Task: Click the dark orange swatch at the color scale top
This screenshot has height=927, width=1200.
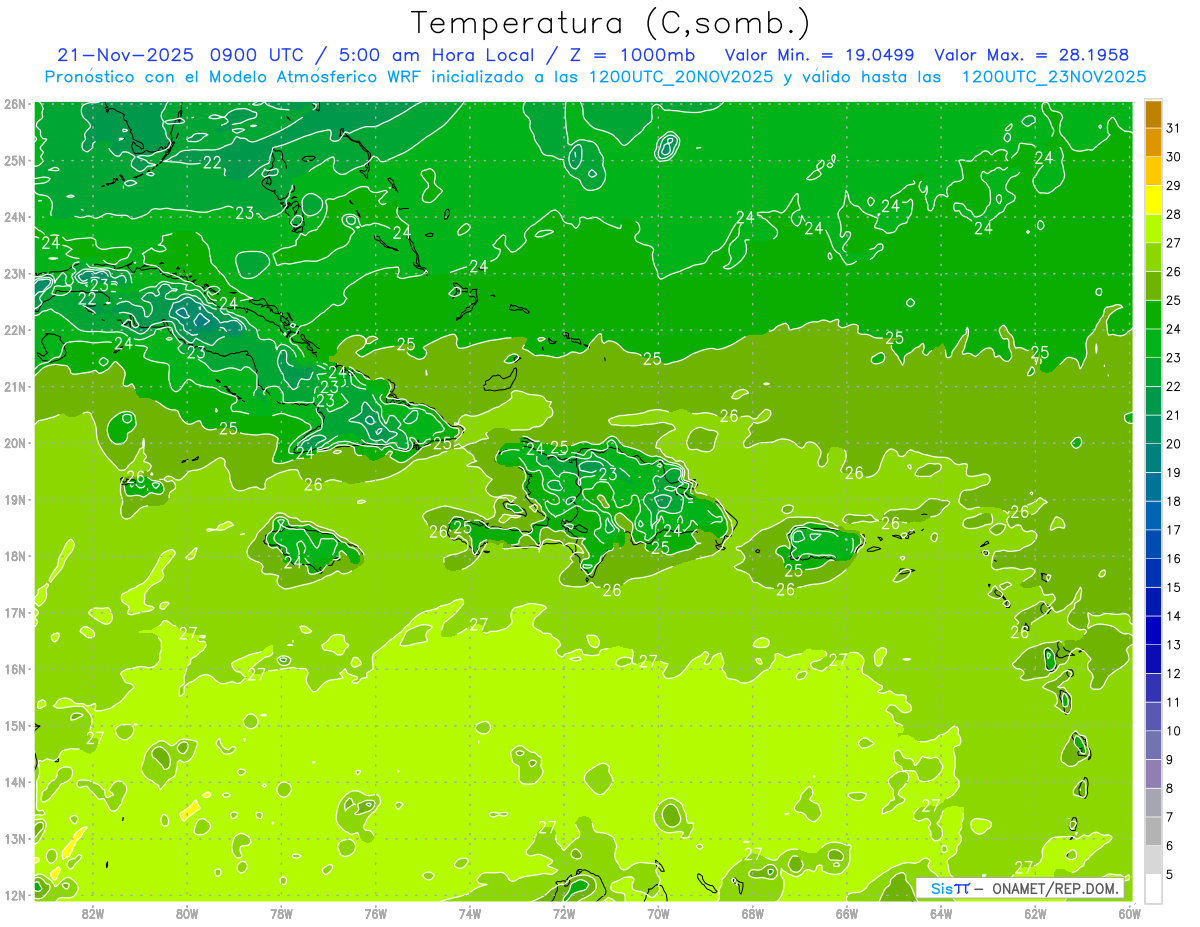Action: point(1153,114)
